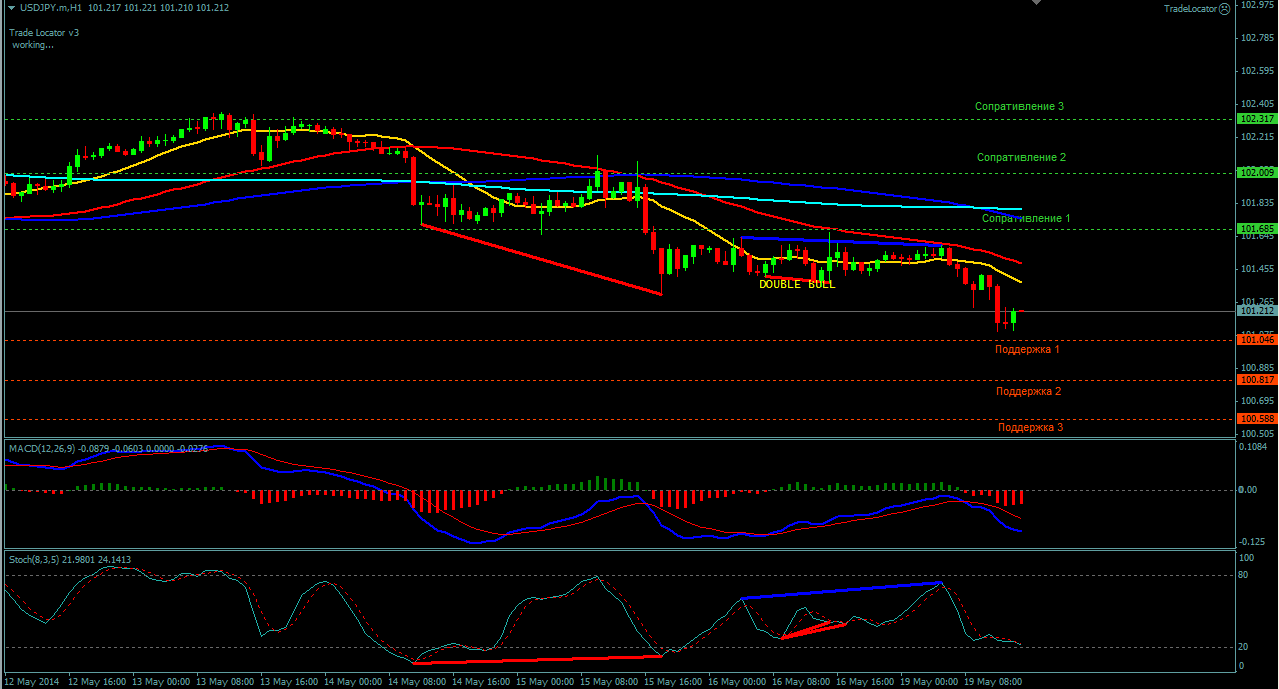Select the Поддержка 3 level label
Viewport: 1279px width, 689px height.
tap(1031, 427)
